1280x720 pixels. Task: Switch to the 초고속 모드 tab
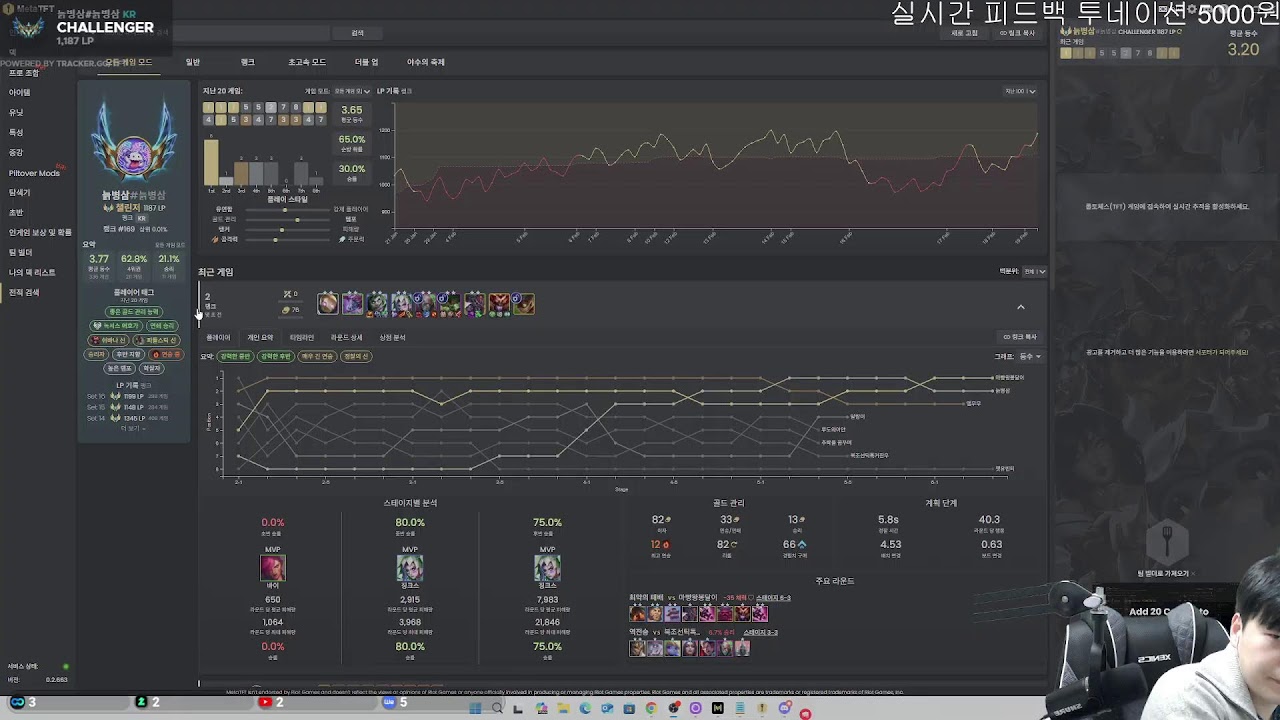tap(307, 62)
